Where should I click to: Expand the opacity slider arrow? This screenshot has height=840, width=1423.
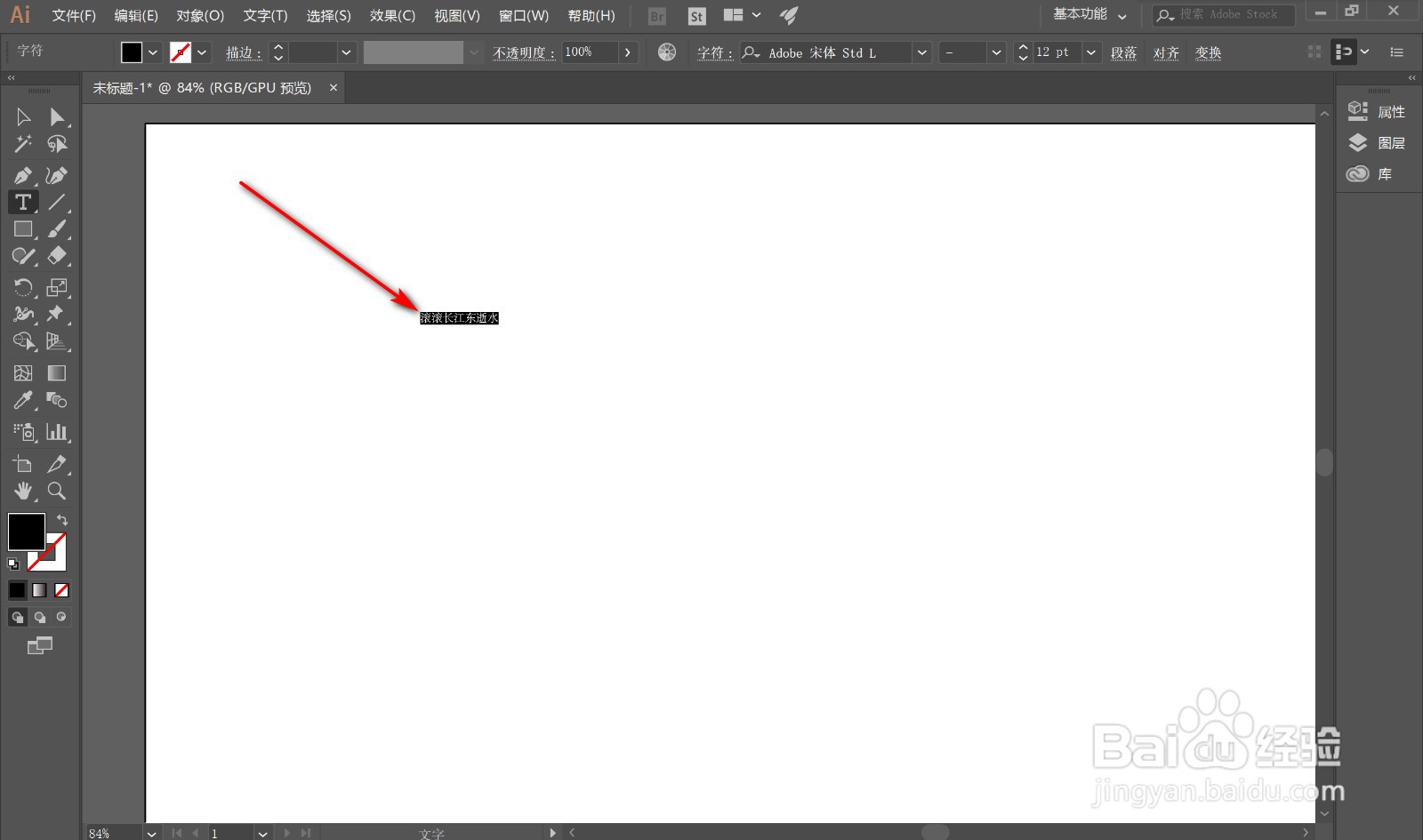click(x=628, y=52)
